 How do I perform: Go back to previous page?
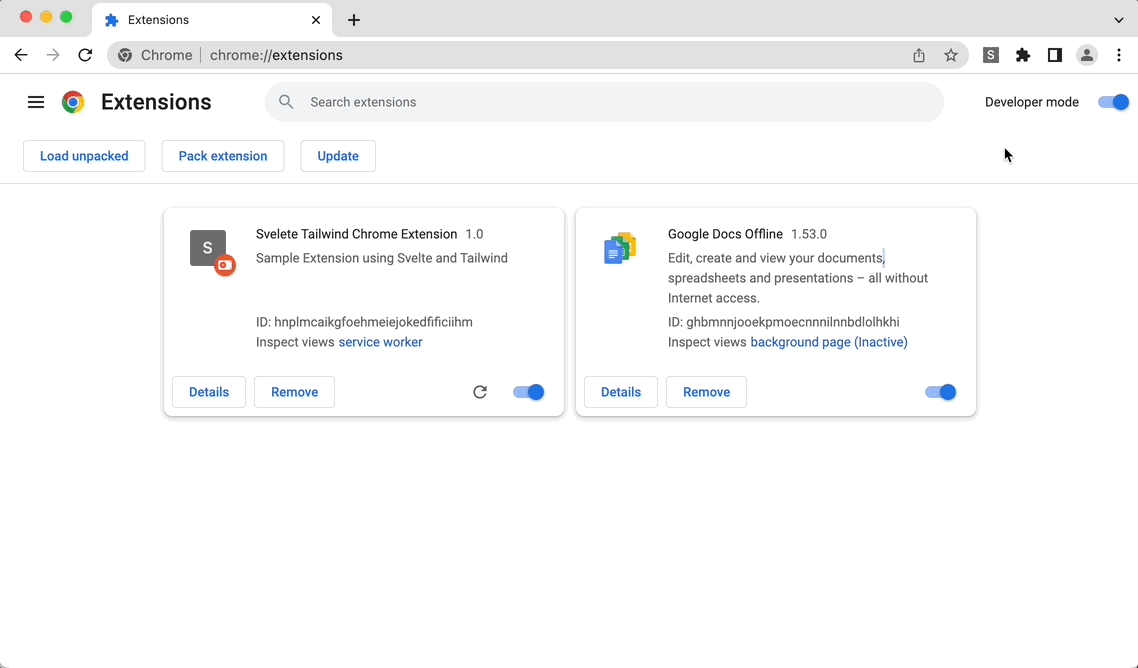[21, 55]
